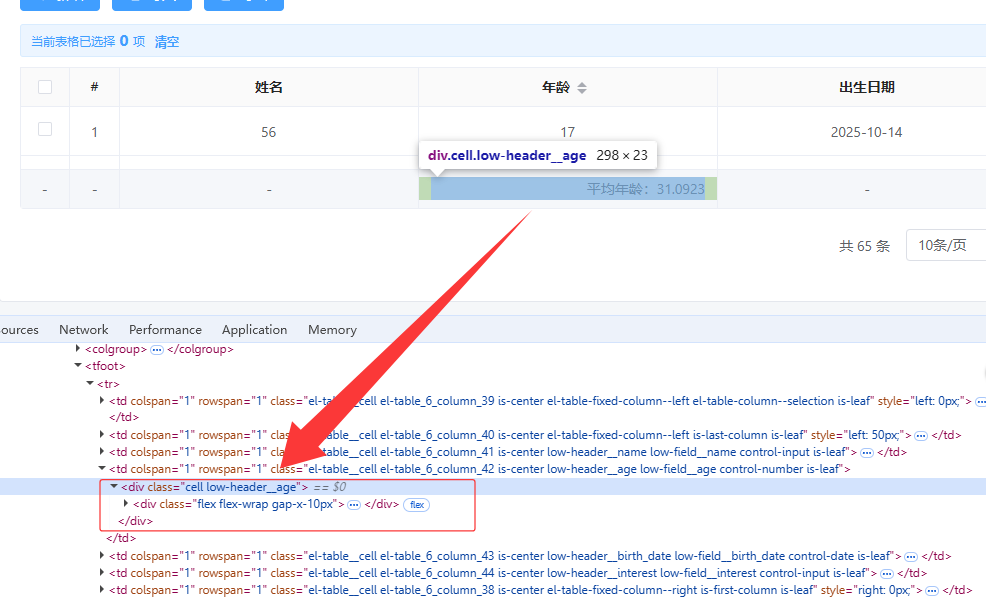Click ellipsis badge in column_43 birth_date line
Image resolution: width=986 pixels, height=601 pixels.
[911, 556]
